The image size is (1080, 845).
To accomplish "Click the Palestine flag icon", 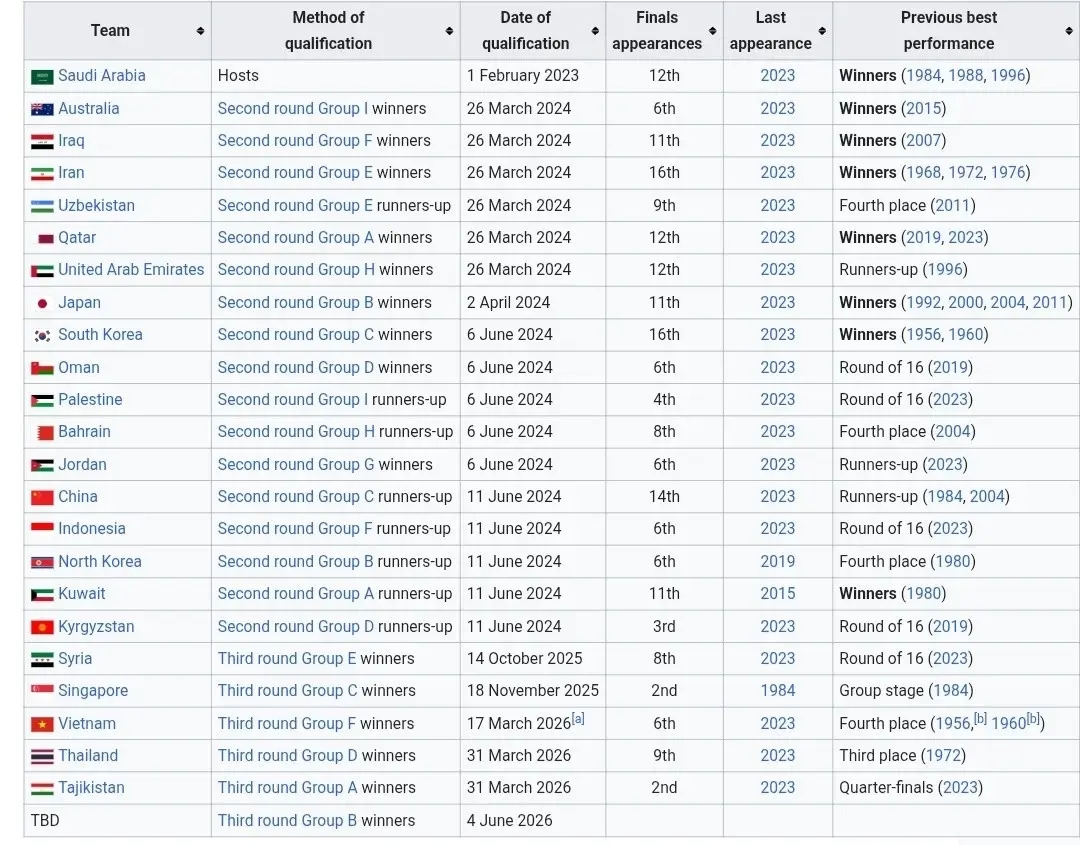I will coord(42,400).
